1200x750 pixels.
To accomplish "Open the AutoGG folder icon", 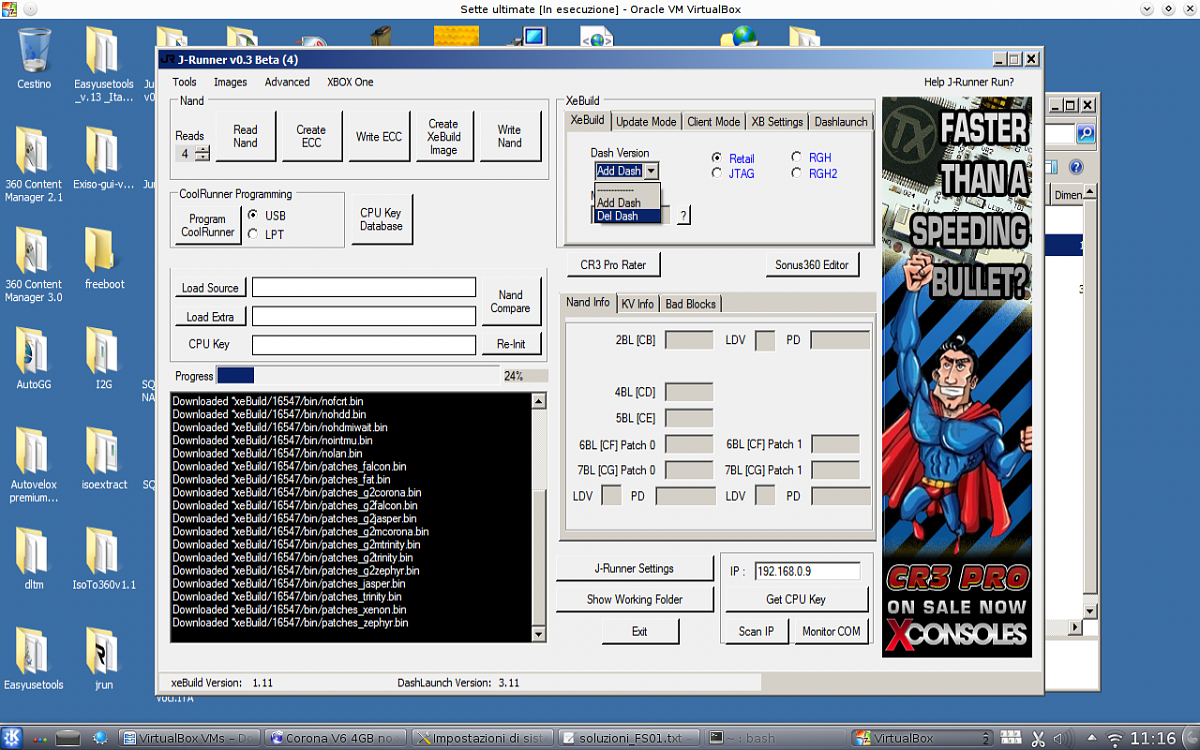I will point(32,350).
